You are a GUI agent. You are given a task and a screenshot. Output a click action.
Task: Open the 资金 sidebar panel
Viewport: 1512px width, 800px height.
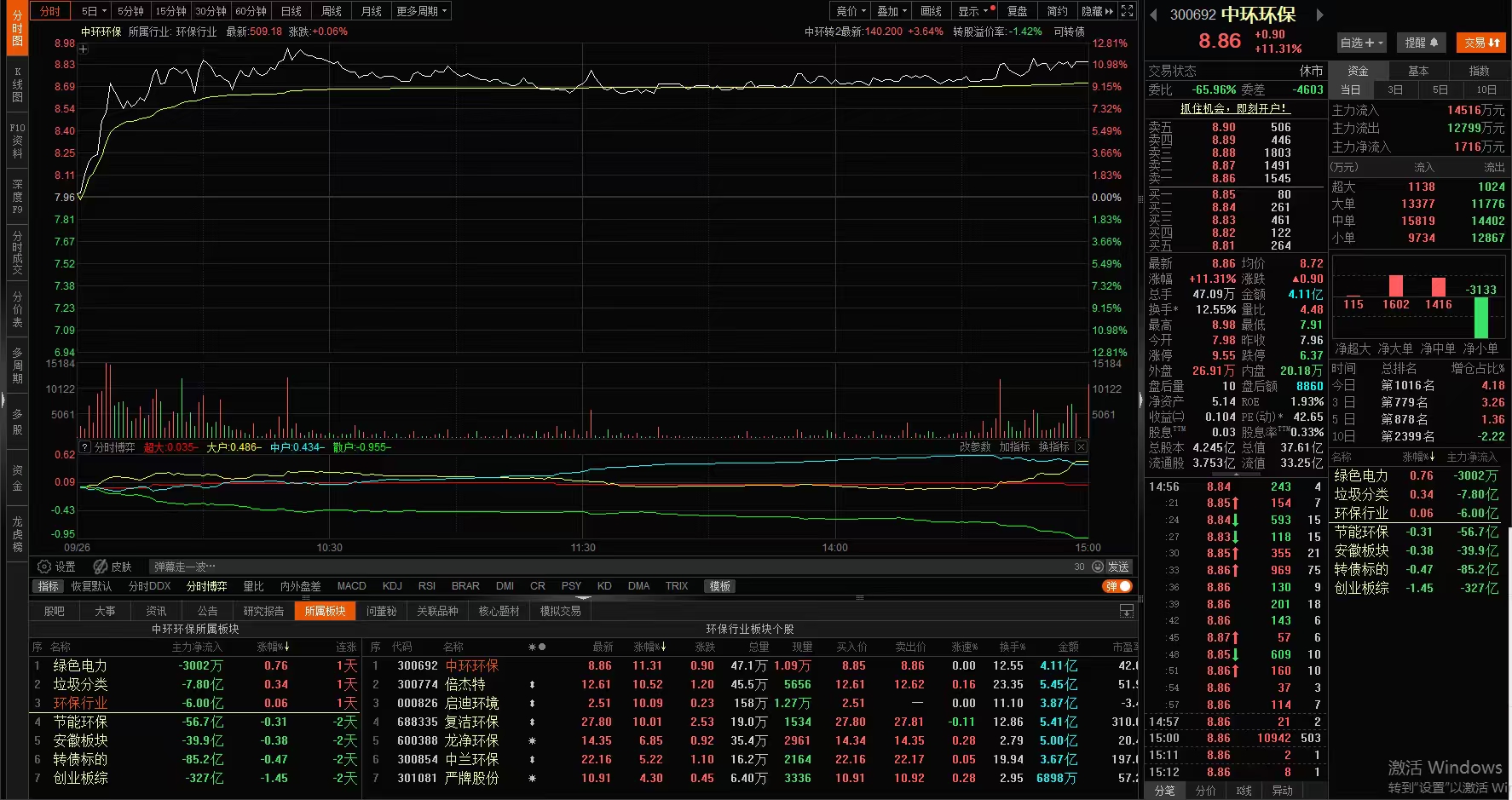17,478
